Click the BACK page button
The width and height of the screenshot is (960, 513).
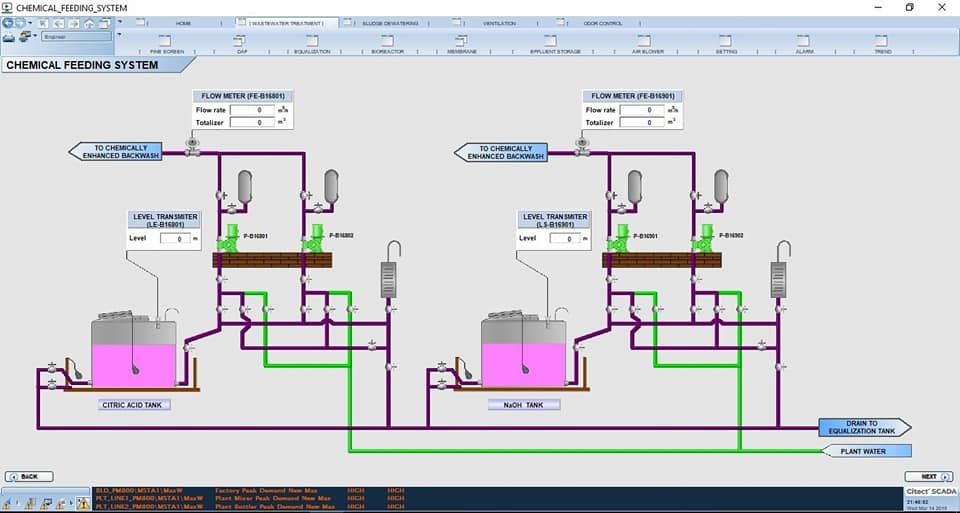click(29, 476)
